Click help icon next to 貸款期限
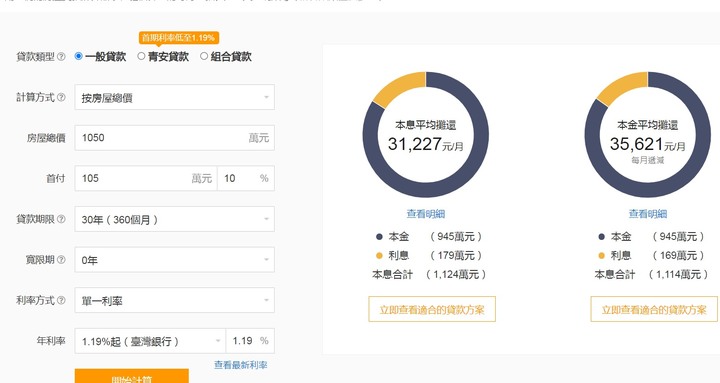 (61, 220)
